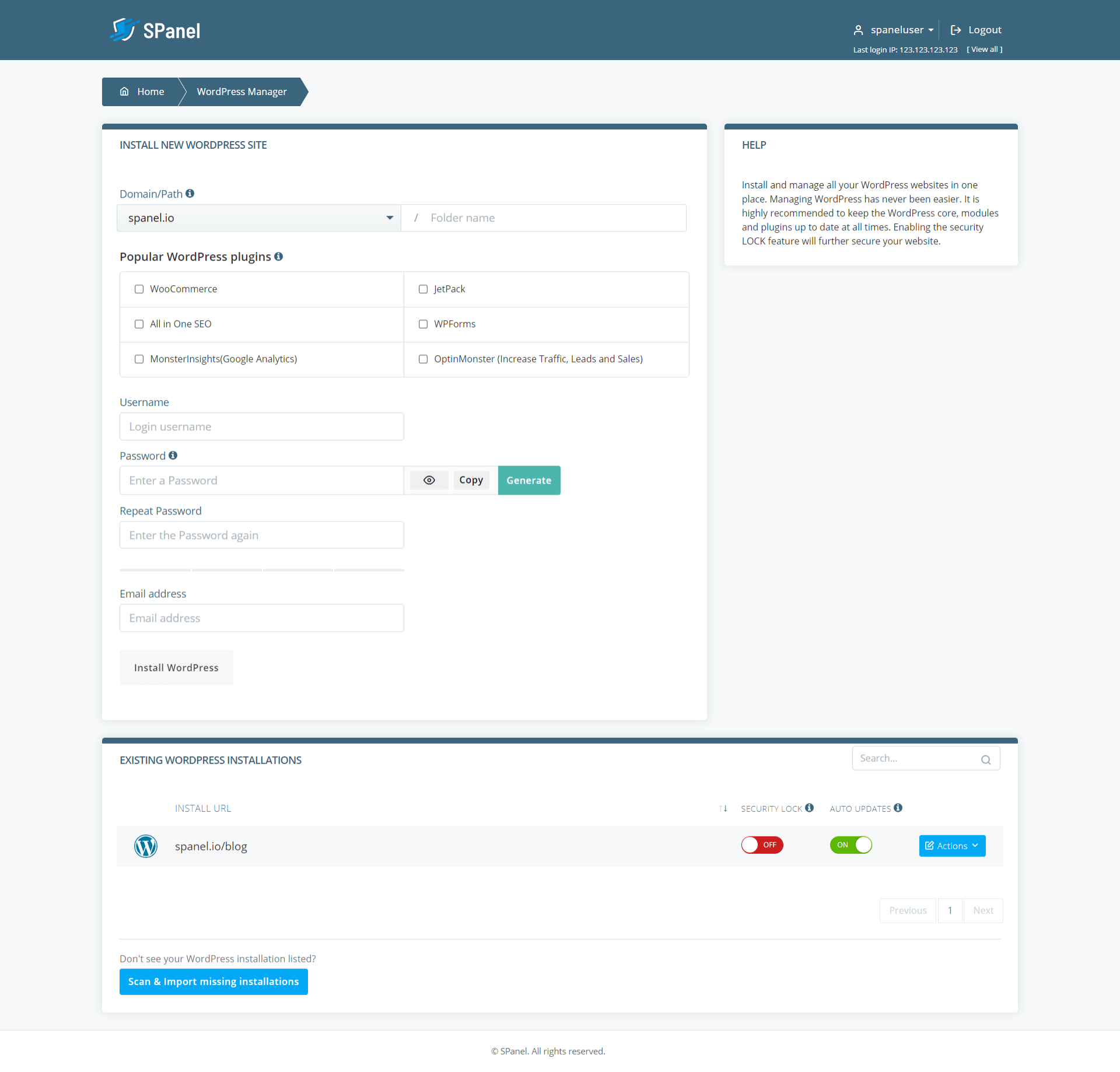Screen dimensions: 1120x1072
Task: Click the View all logins link
Action: pos(985,50)
